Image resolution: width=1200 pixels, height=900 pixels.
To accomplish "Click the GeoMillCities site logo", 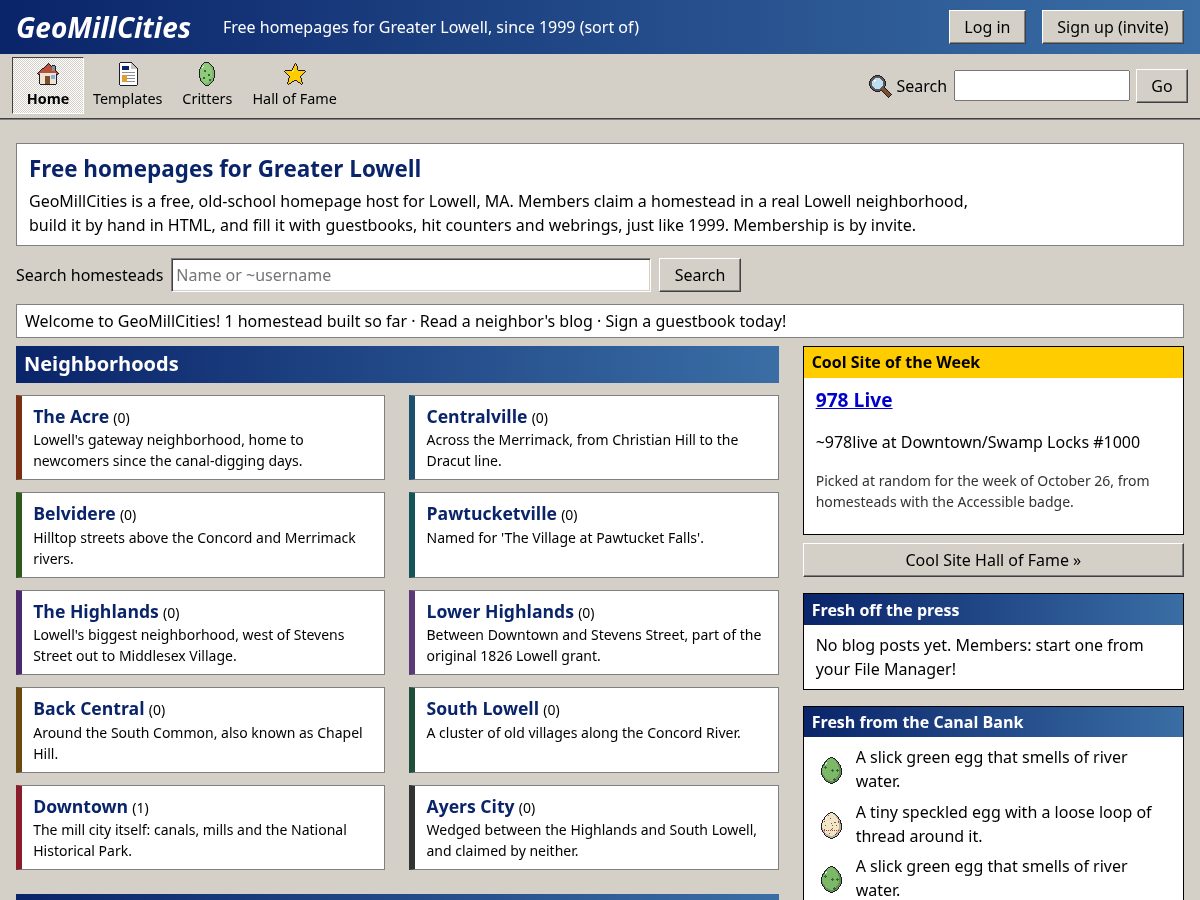I will point(103,27).
